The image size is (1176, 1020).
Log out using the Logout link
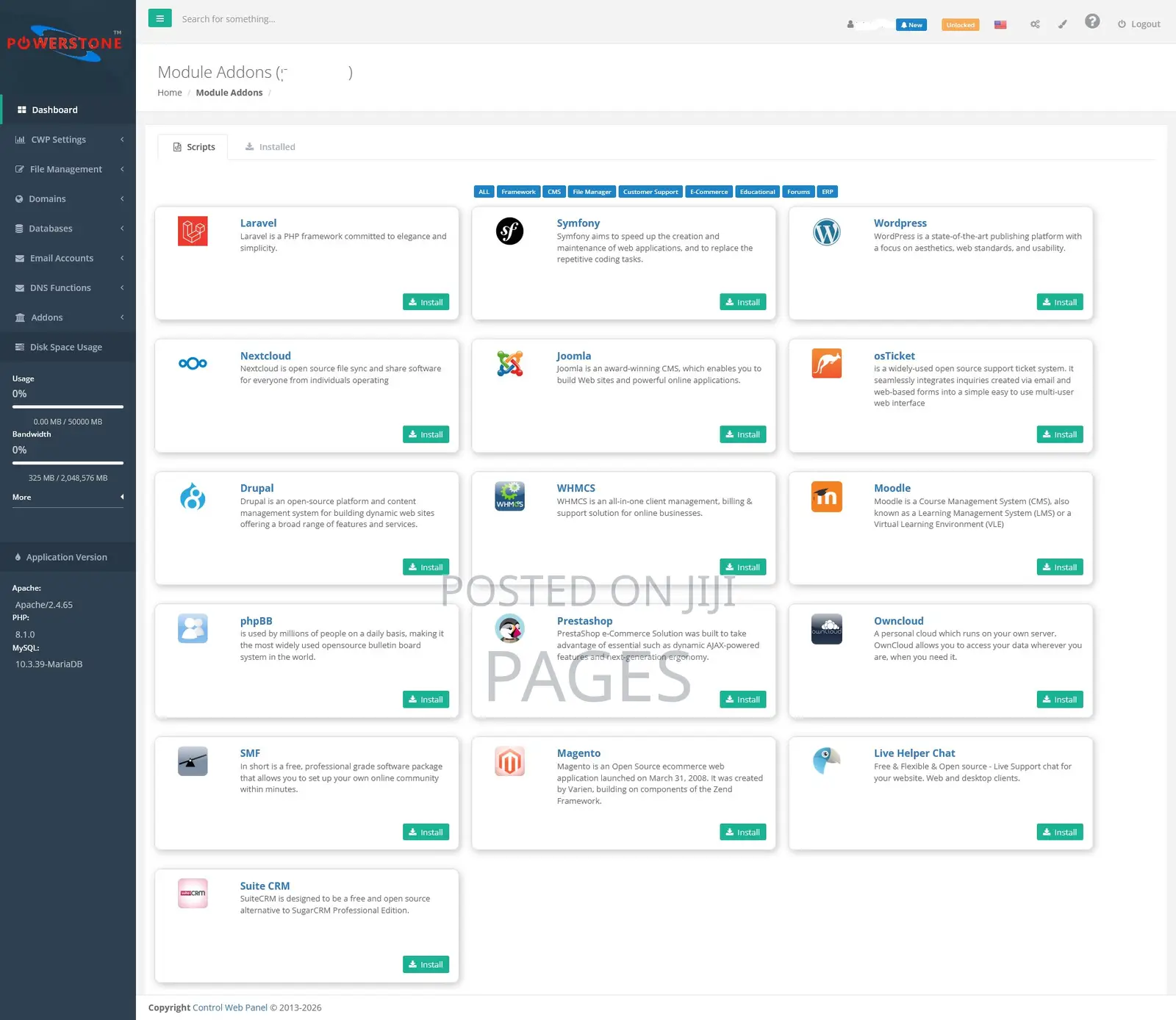[1139, 24]
